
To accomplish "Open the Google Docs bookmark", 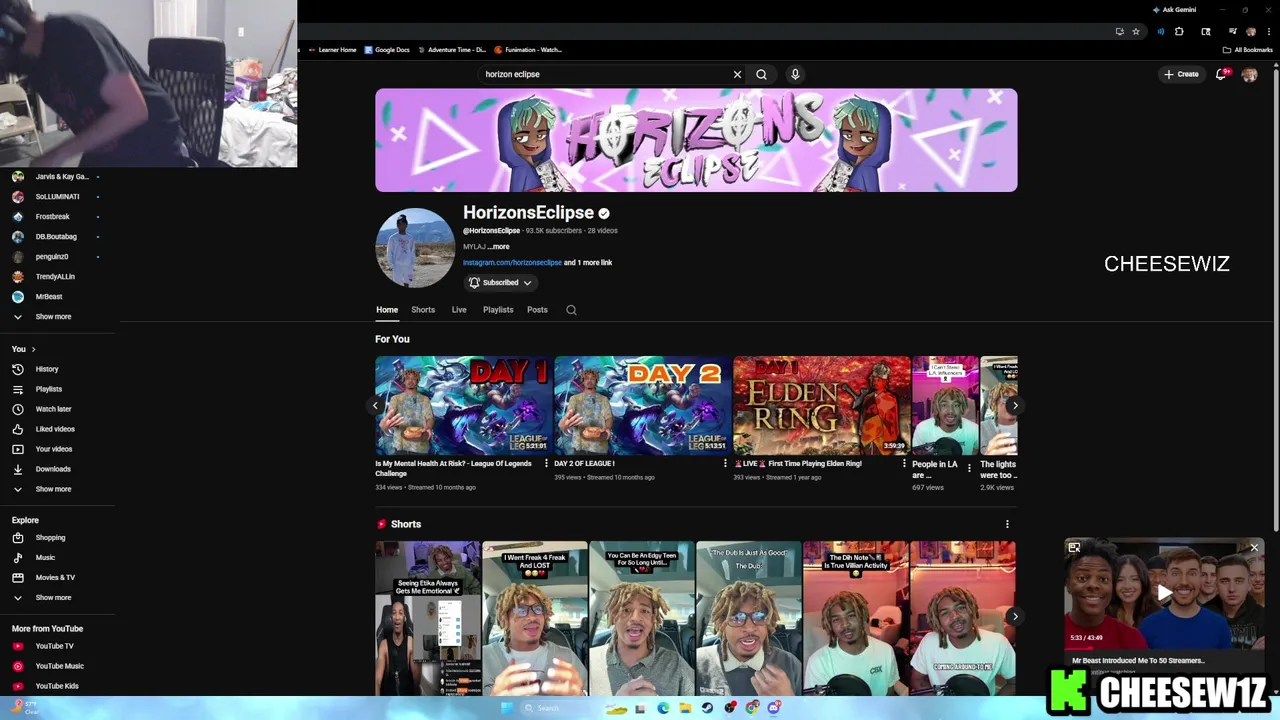I will click(x=387, y=50).
